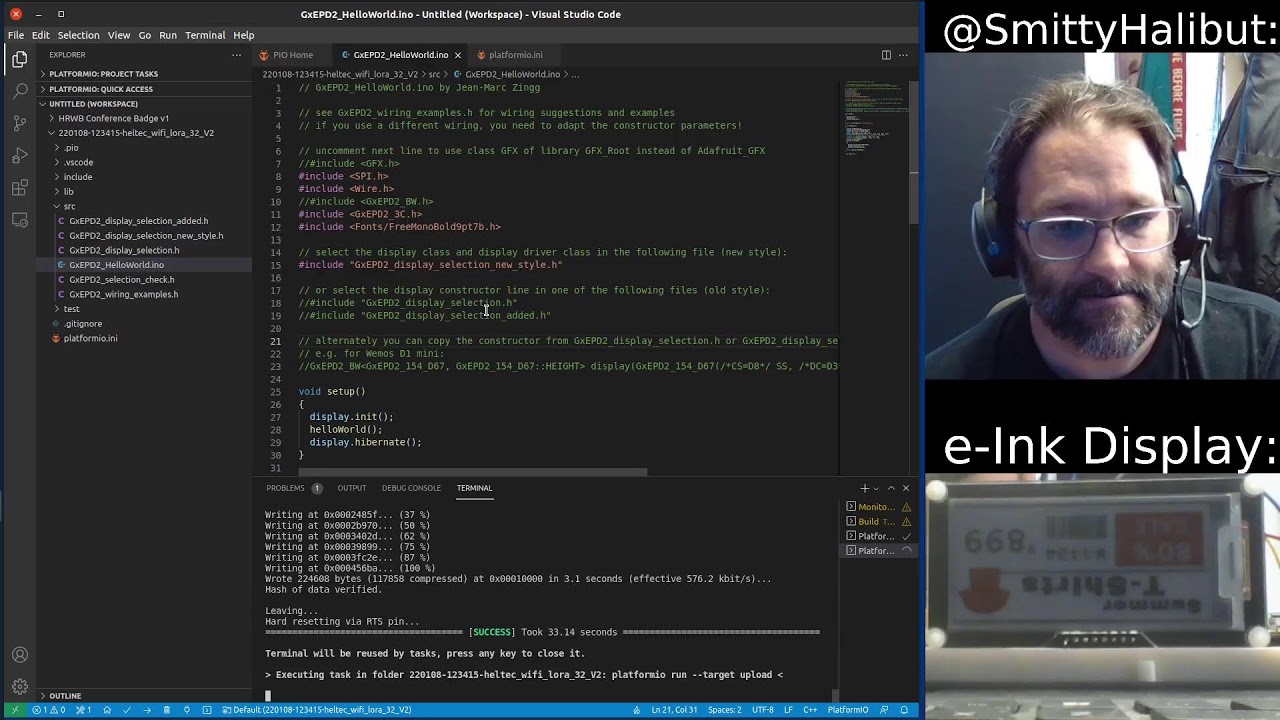Open the notifications bell in status bar
This screenshot has height=720, width=1280.
905,710
